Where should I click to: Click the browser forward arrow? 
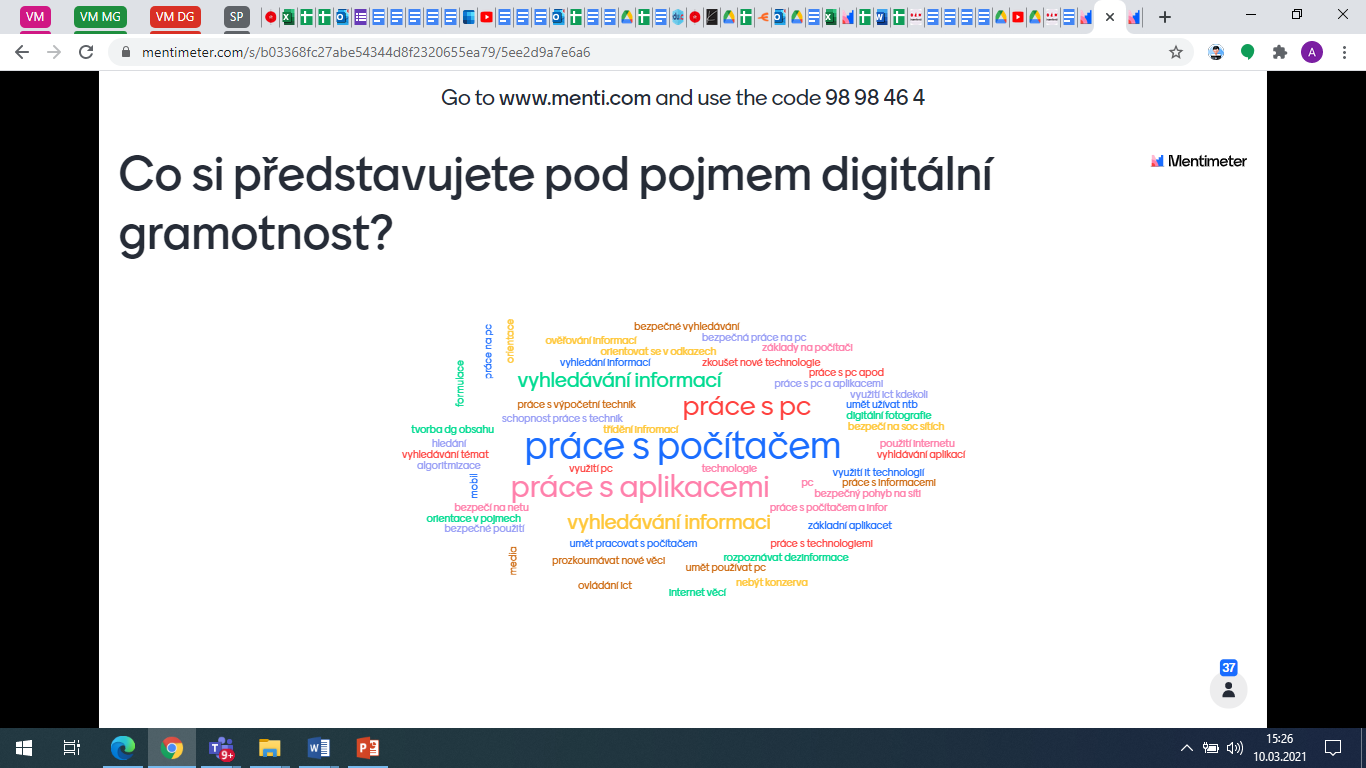click(54, 52)
